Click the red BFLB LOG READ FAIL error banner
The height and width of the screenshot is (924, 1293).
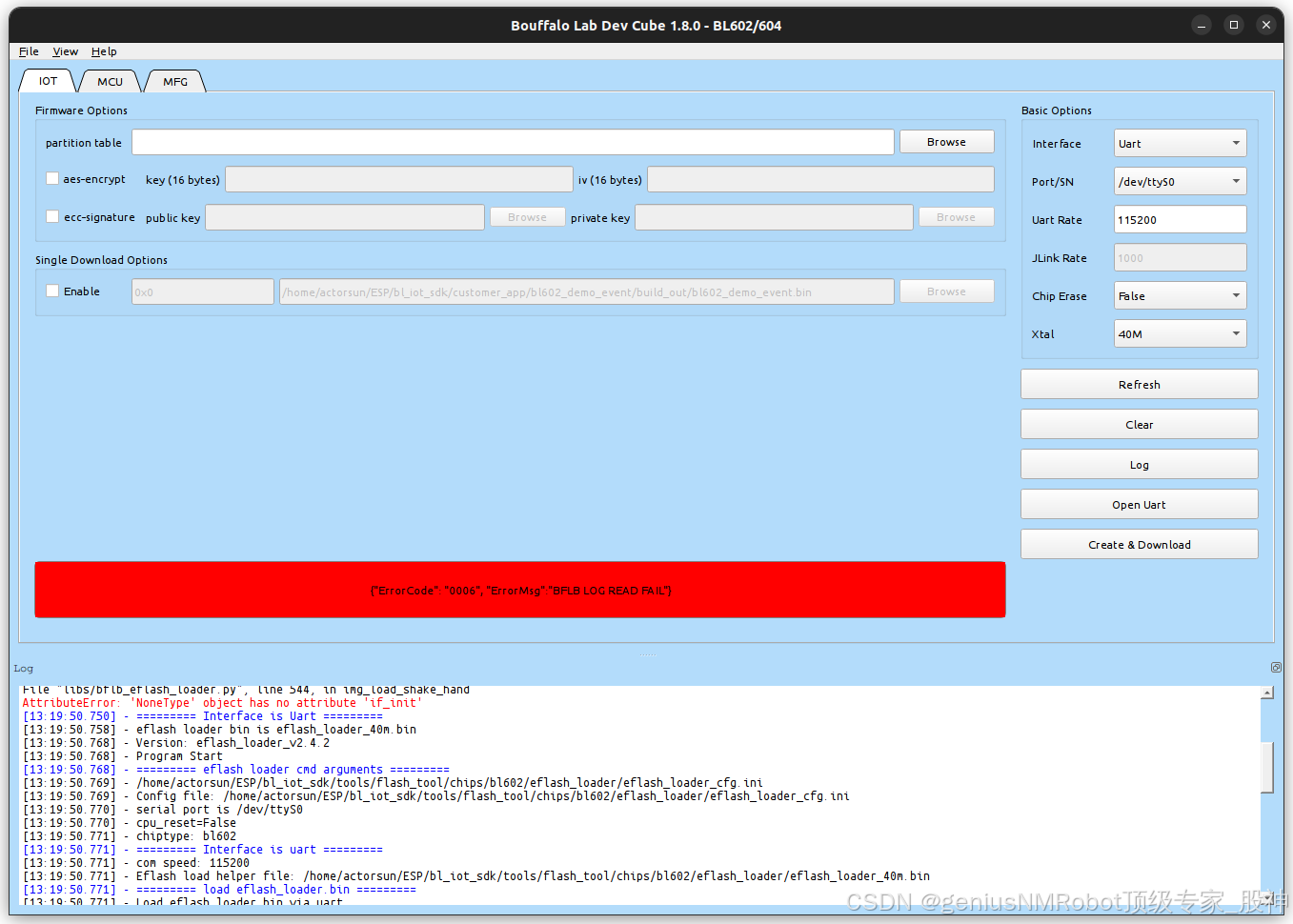(x=520, y=590)
